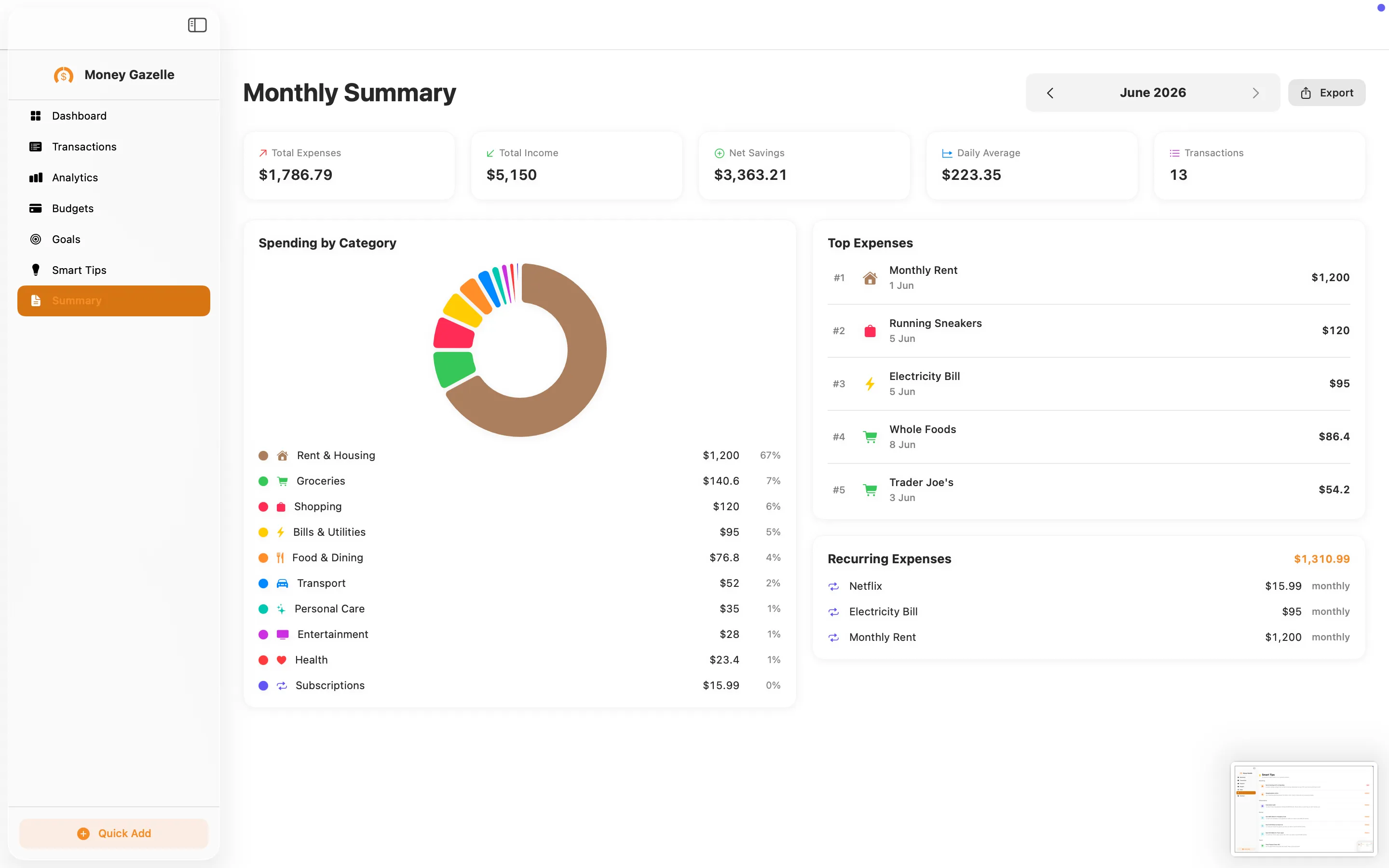Viewport: 1389px width, 868px height.
Task: Click the Netflix recurring expense name
Action: pos(866,586)
